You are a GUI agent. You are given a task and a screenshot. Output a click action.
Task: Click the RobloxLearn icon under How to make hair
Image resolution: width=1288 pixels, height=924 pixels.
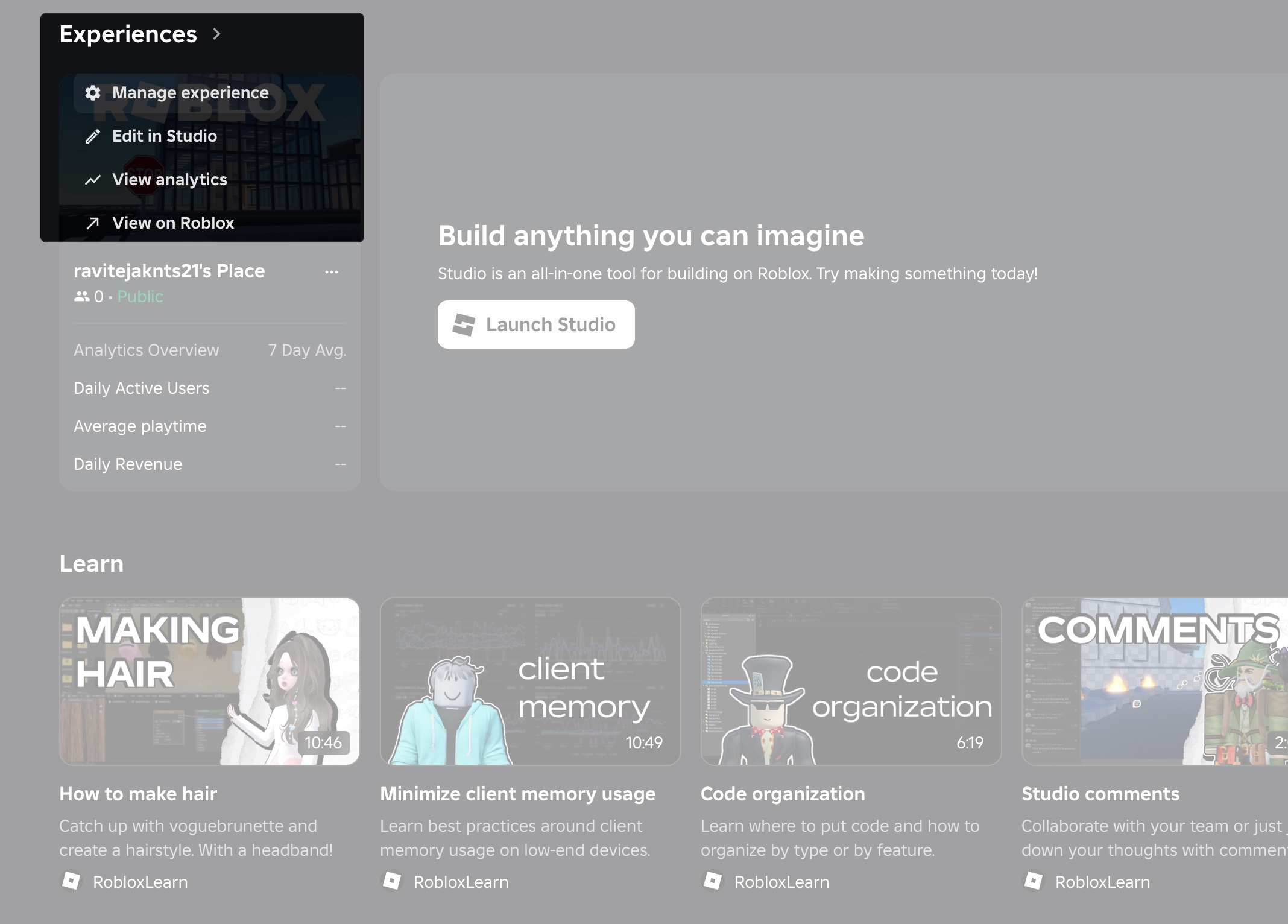[x=71, y=882]
